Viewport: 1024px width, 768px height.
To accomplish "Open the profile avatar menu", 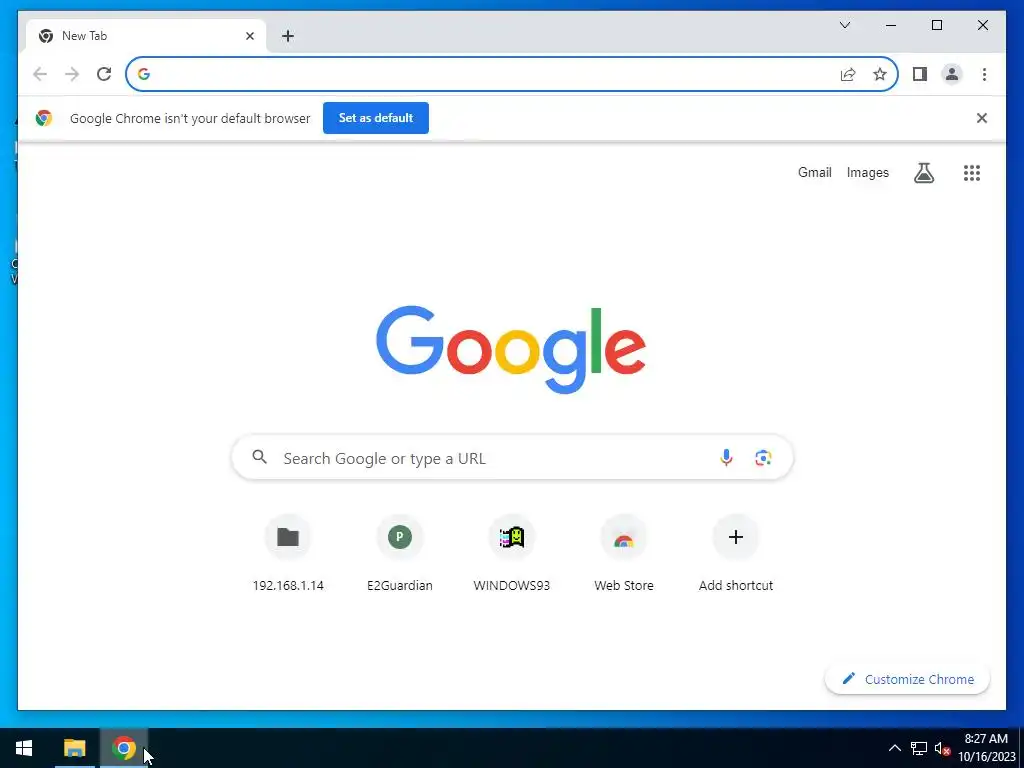I will (x=952, y=74).
